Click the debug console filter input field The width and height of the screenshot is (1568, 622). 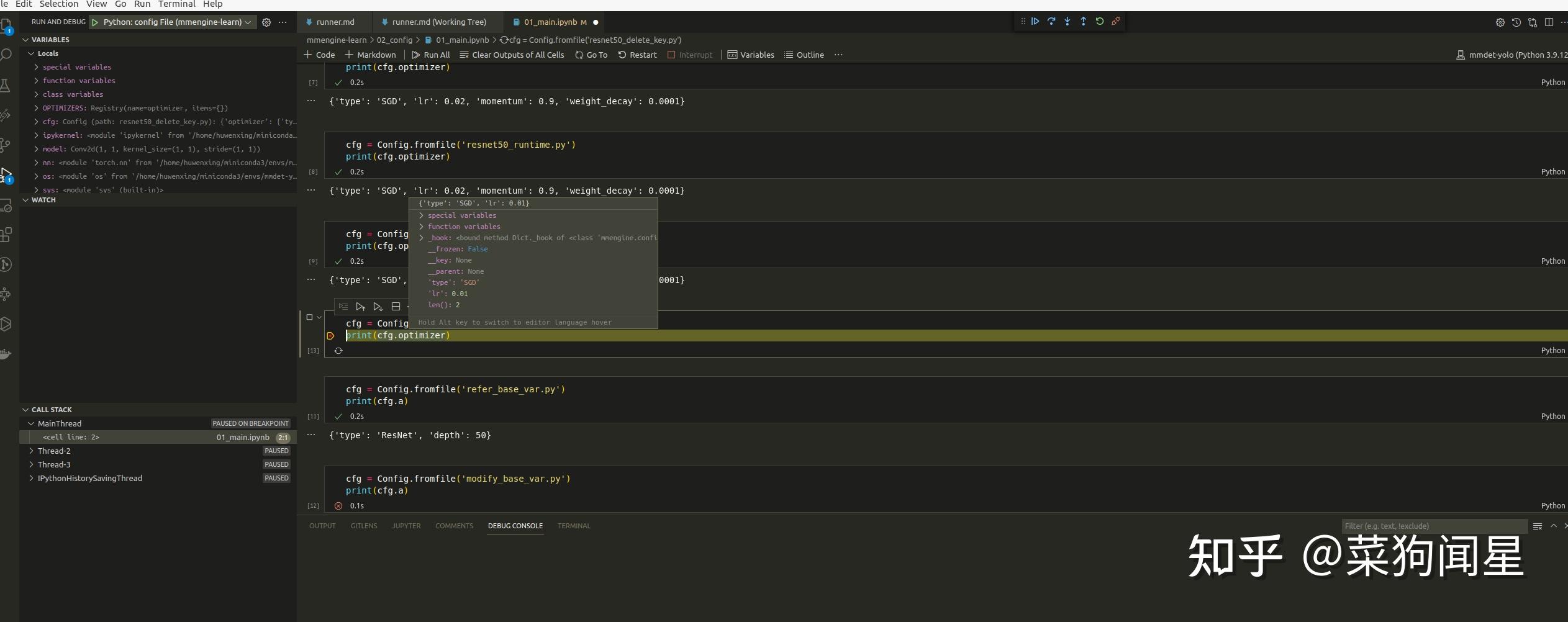click(1434, 526)
